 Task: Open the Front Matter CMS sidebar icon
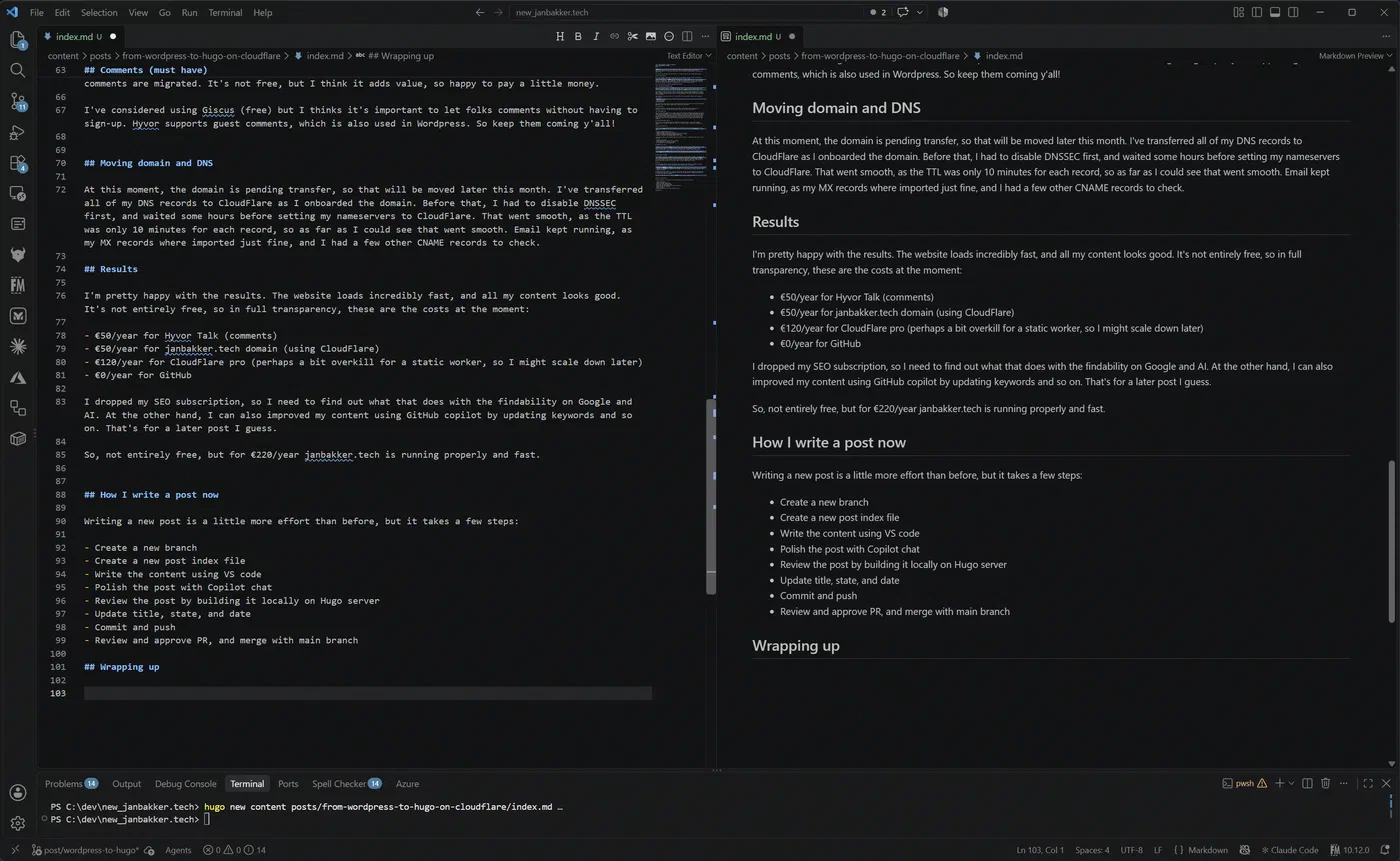[x=17, y=285]
